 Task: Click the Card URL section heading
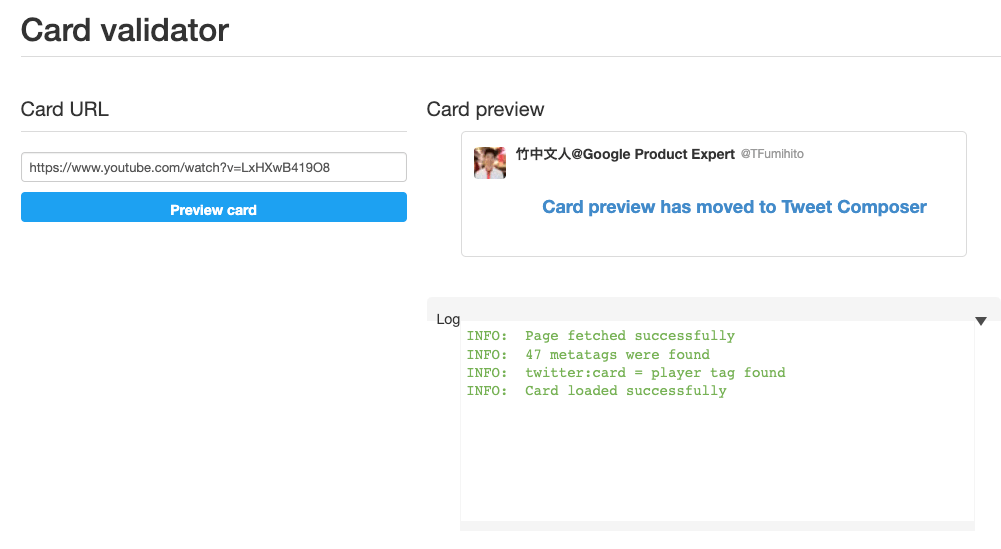[x=64, y=109]
